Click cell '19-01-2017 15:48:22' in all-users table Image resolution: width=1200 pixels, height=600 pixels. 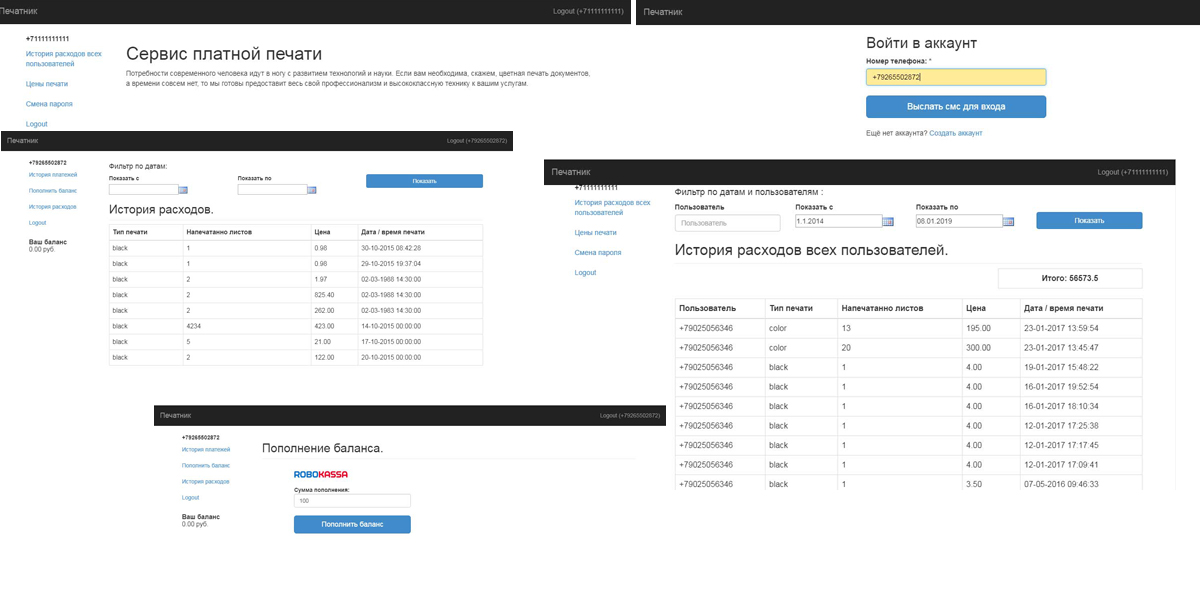click(1081, 367)
